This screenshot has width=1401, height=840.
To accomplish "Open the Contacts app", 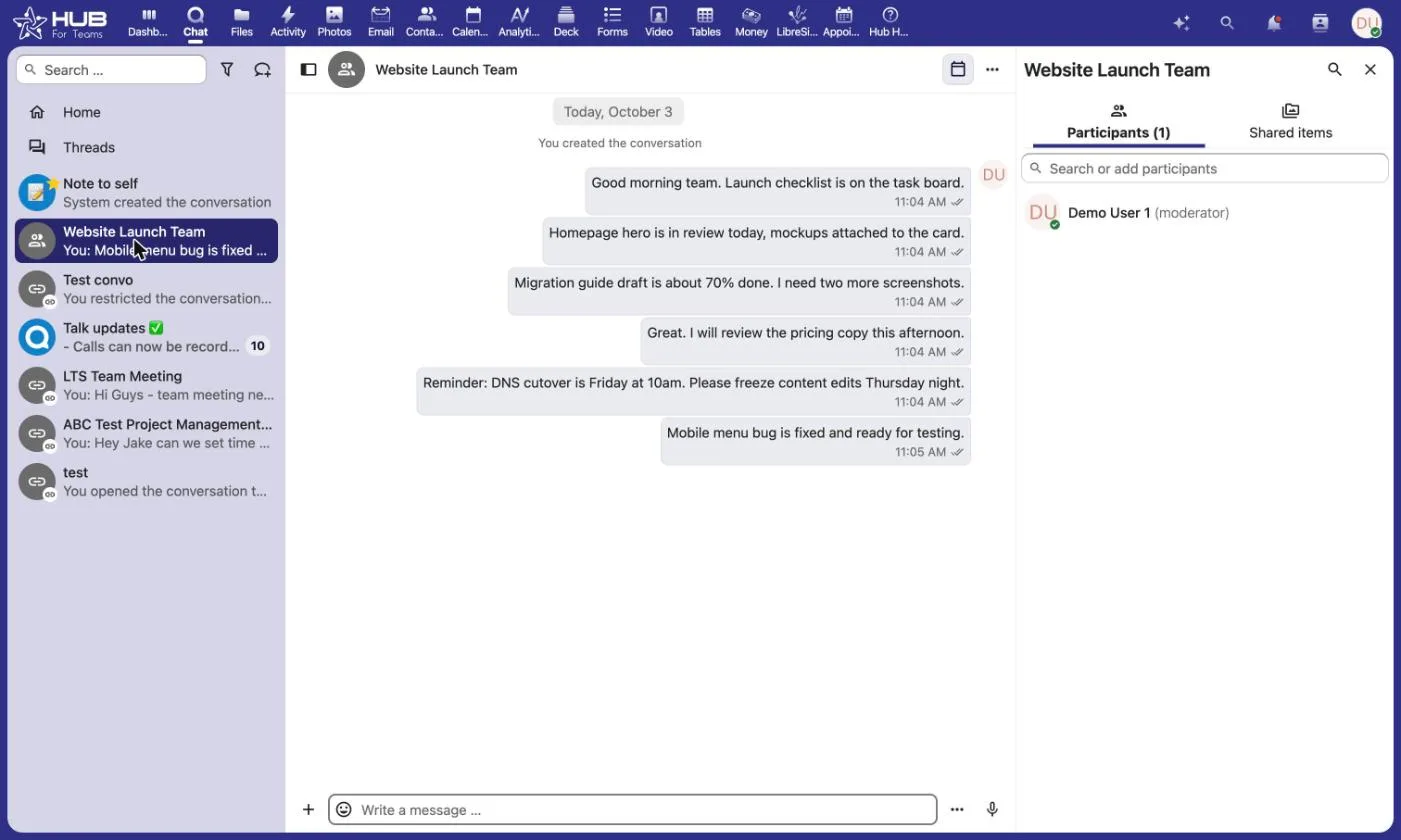I will (x=426, y=22).
